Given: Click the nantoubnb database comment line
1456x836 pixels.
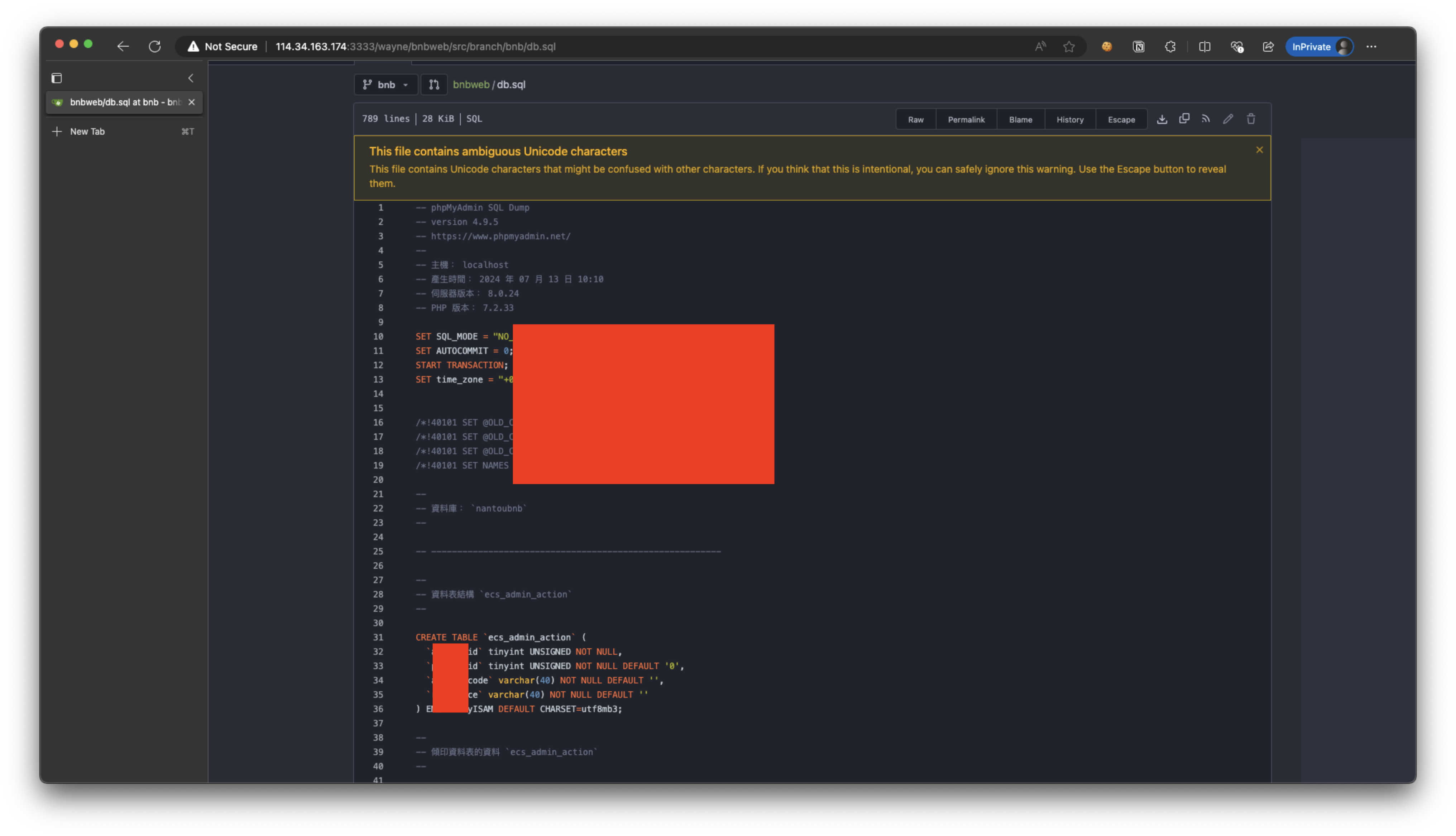Looking at the screenshot, I should point(471,508).
